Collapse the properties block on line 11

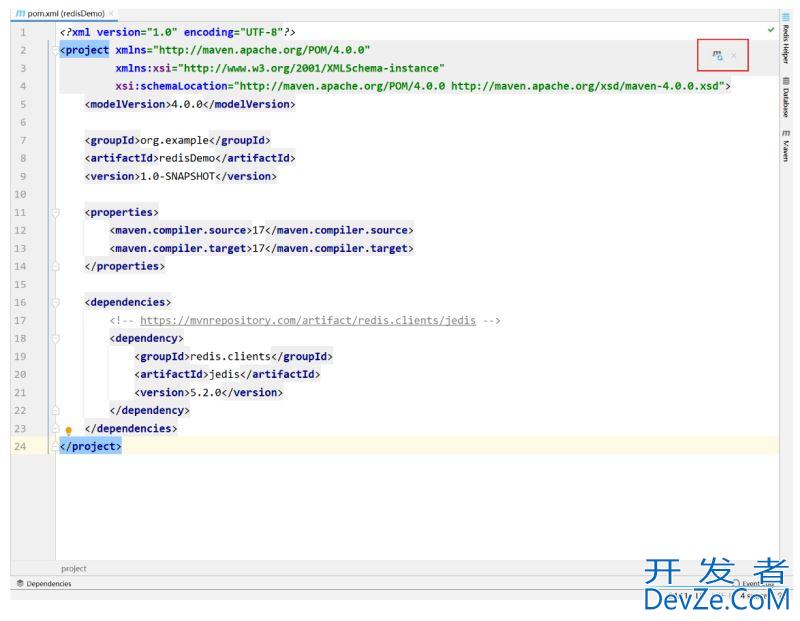55,212
